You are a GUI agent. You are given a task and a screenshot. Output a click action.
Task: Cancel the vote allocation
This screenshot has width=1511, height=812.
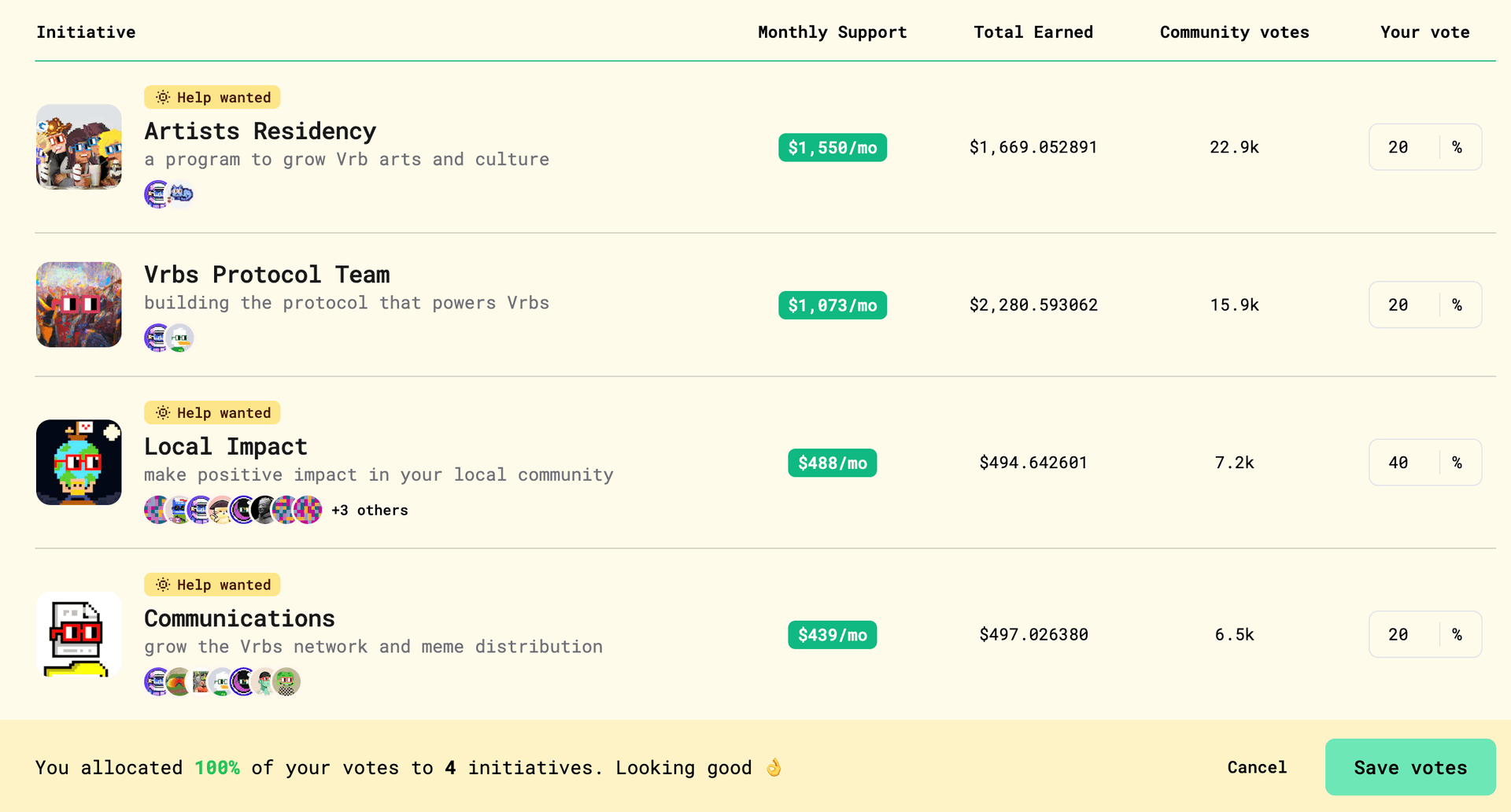[1257, 767]
